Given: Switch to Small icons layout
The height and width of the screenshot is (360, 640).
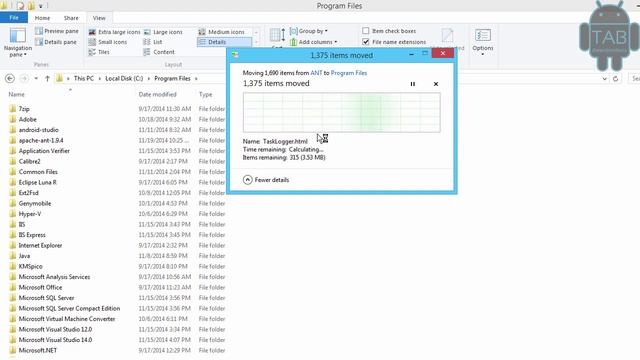Looking at the screenshot, I should coord(108,42).
